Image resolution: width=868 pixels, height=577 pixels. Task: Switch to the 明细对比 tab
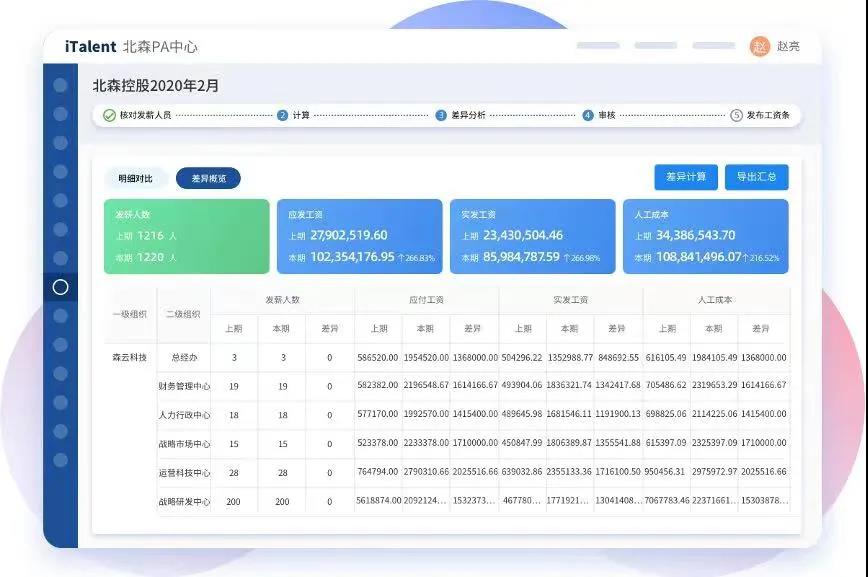(136, 178)
